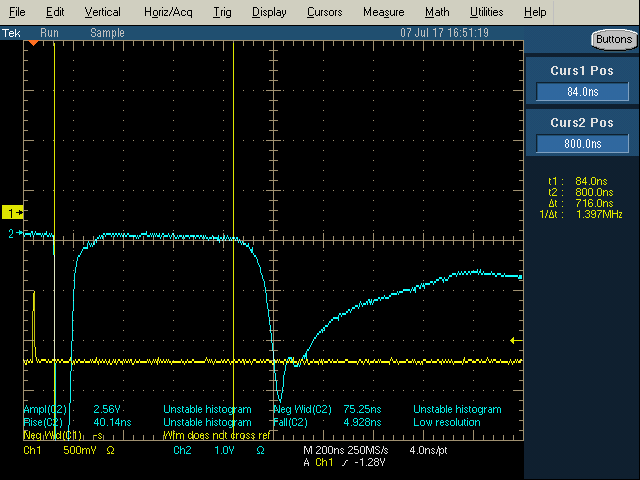Select the Curs2 Pos value field
This screenshot has height=480, width=640.
pyautogui.click(x=582, y=144)
